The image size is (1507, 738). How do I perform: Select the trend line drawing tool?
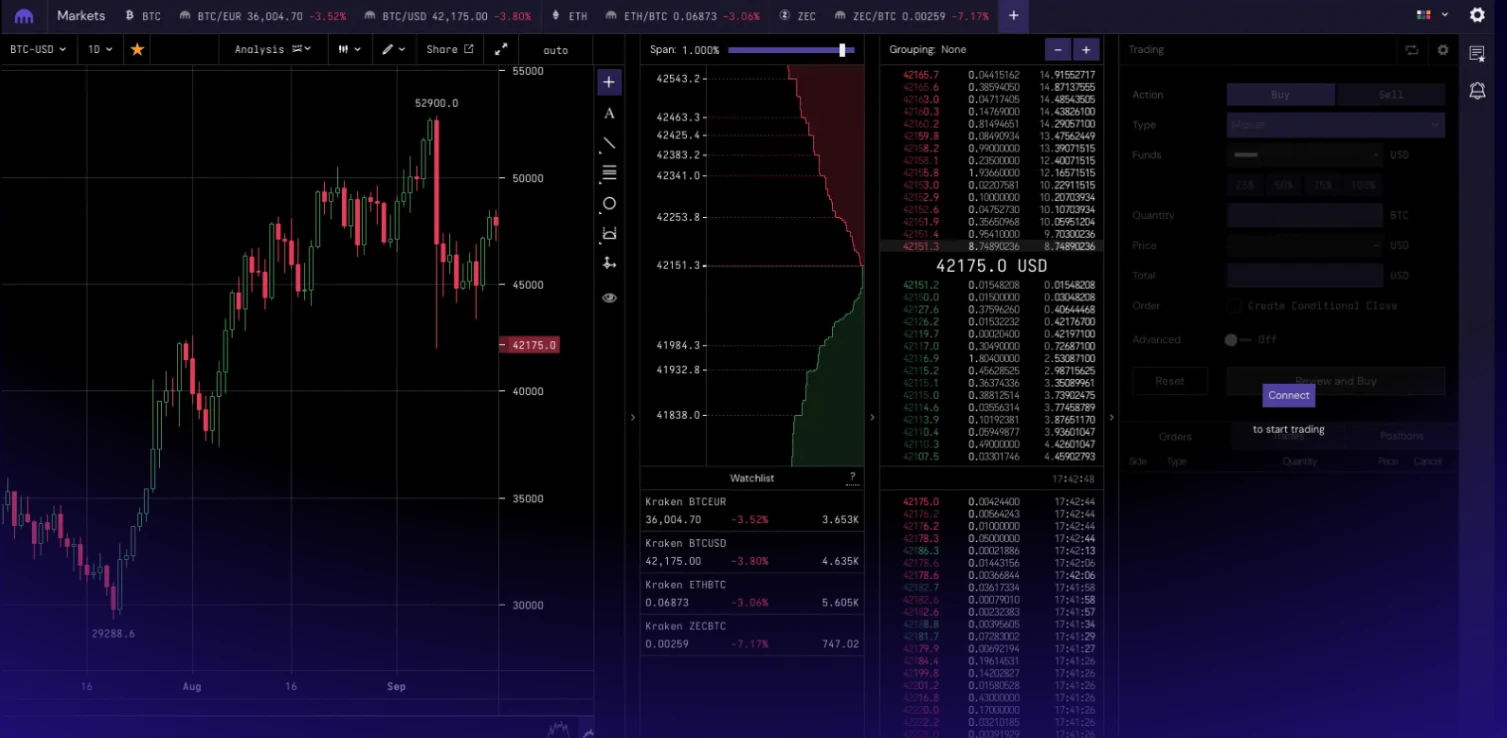(608, 143)
